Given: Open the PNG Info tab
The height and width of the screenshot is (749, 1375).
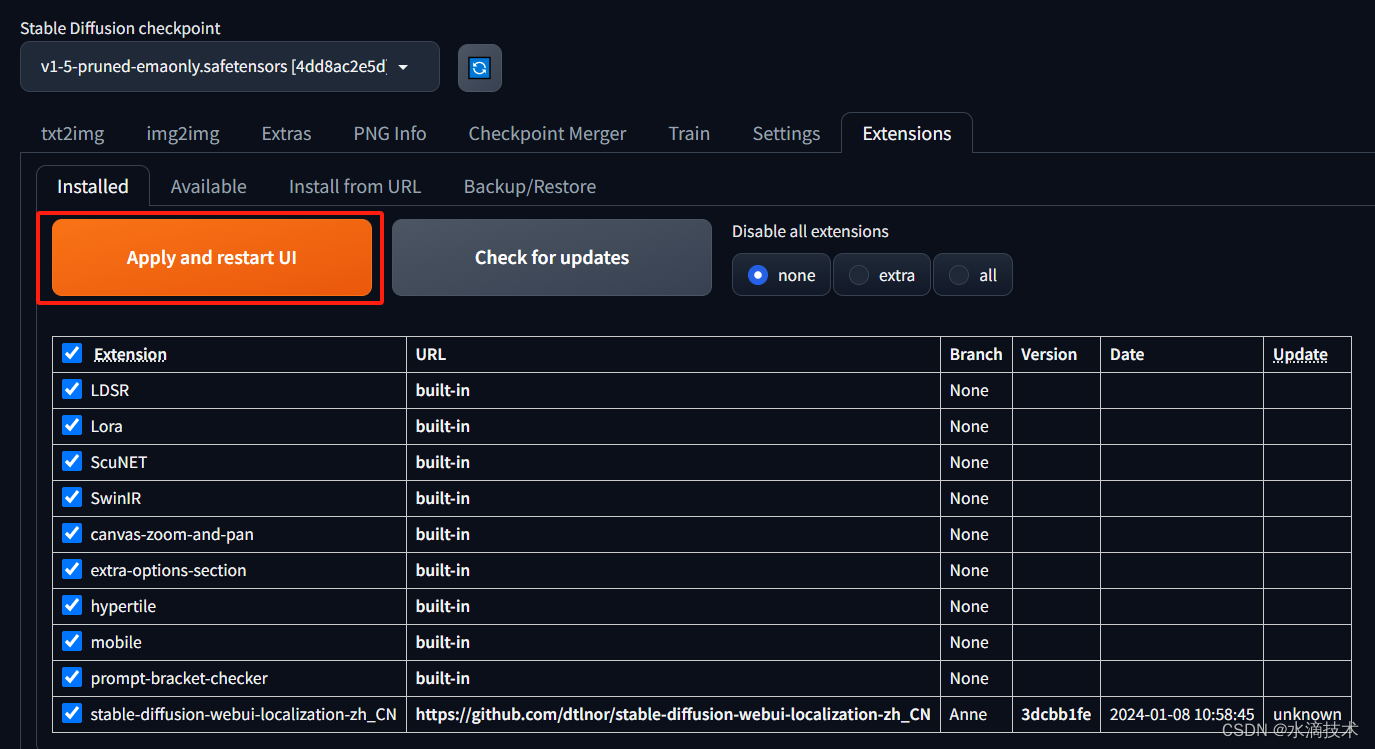Looking at the screenshot, I should [390, 133].
